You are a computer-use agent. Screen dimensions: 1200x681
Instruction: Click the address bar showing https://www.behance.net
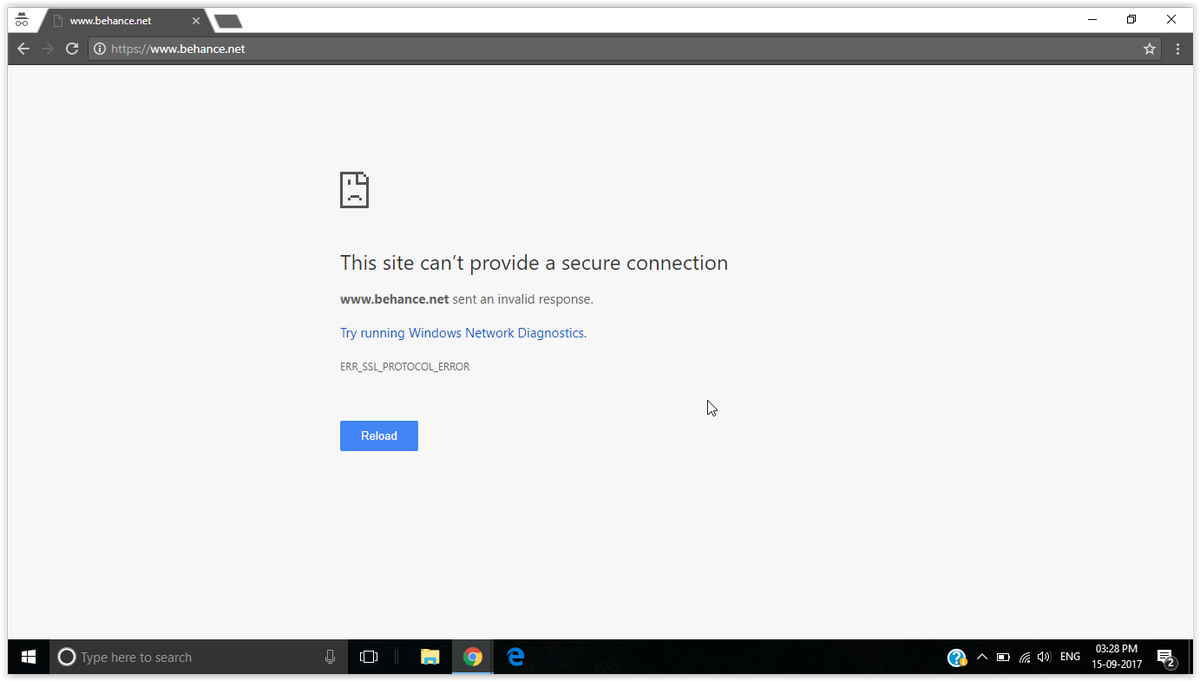pyautogui.click(x=624, y=48)
